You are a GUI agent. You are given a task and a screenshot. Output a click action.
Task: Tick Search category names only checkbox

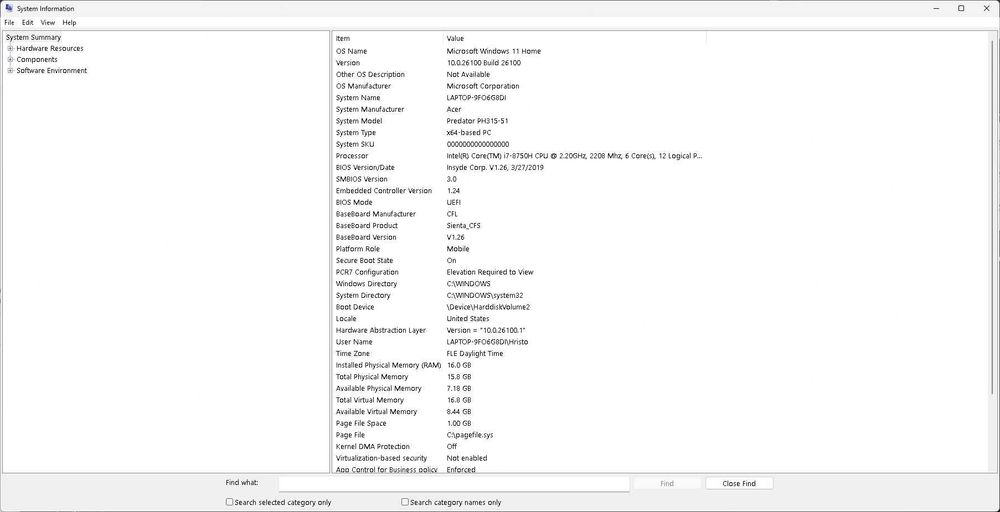tap(404, 502)
